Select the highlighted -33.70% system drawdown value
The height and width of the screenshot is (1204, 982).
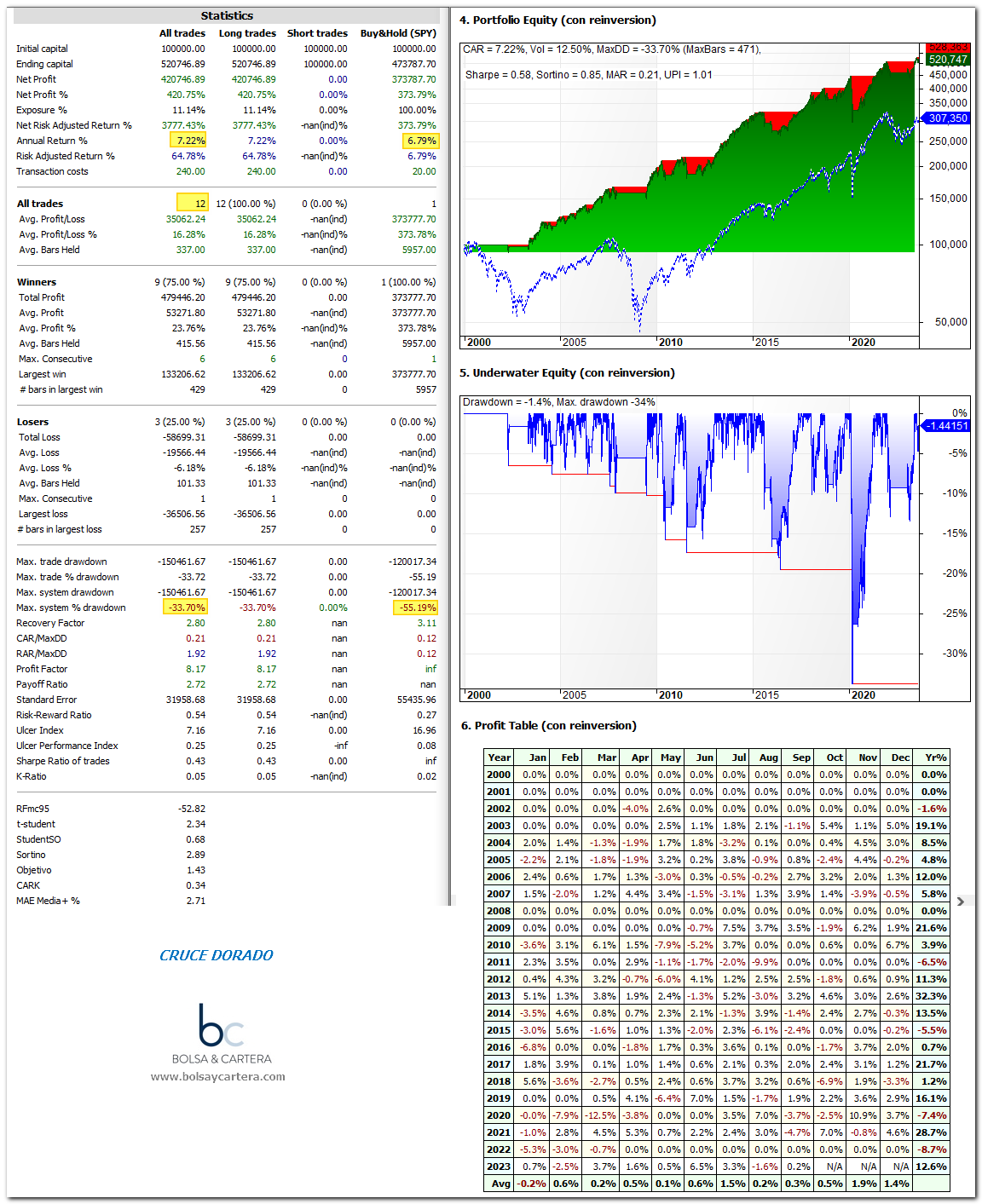(185, 608)
